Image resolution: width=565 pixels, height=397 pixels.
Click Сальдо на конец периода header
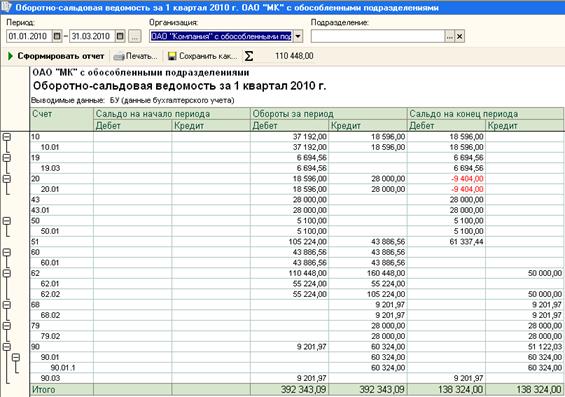[486, 114]
